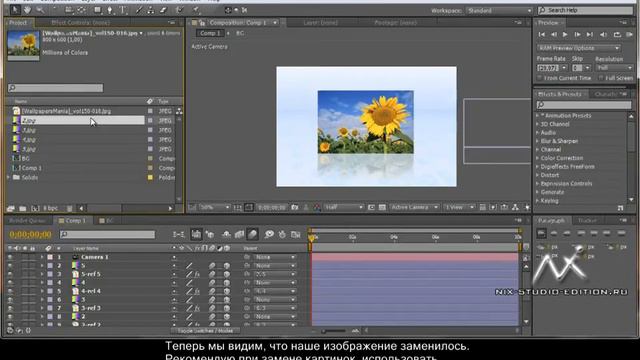Jump to last frame in Preview
This screenshot has height=360, width=640.
click(589, 35)
